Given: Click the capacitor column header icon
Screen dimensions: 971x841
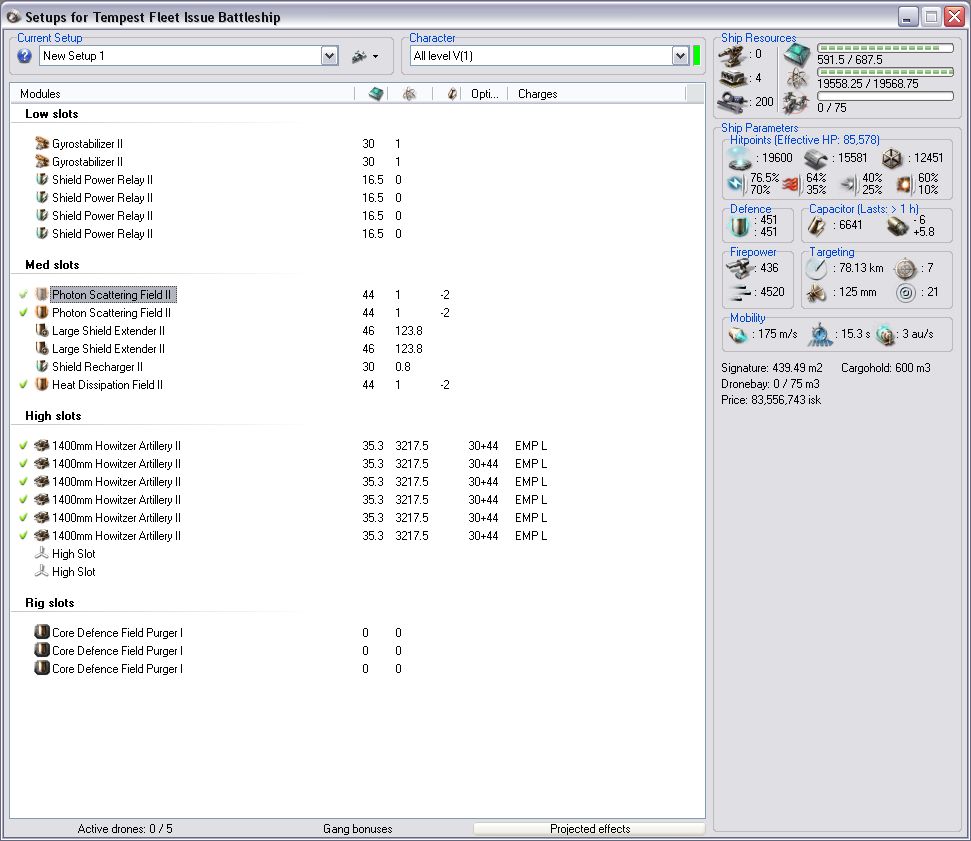Looking at the screenshot, I should (x=453, y=94).
